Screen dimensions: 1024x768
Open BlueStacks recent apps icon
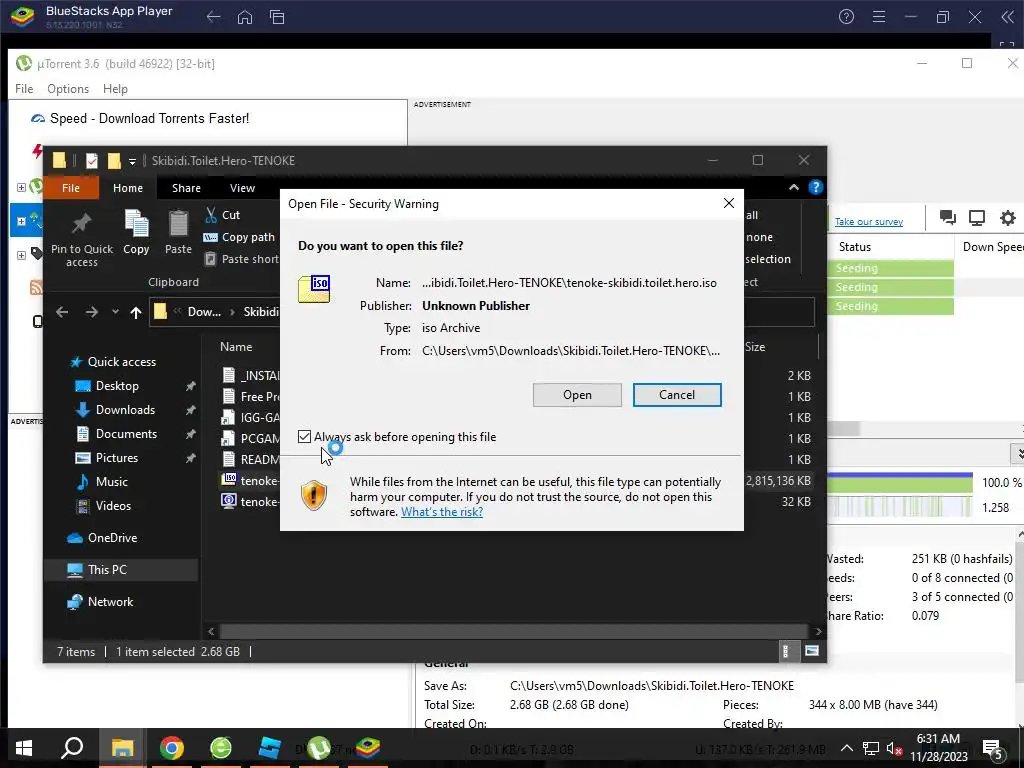tap(277, 17)
